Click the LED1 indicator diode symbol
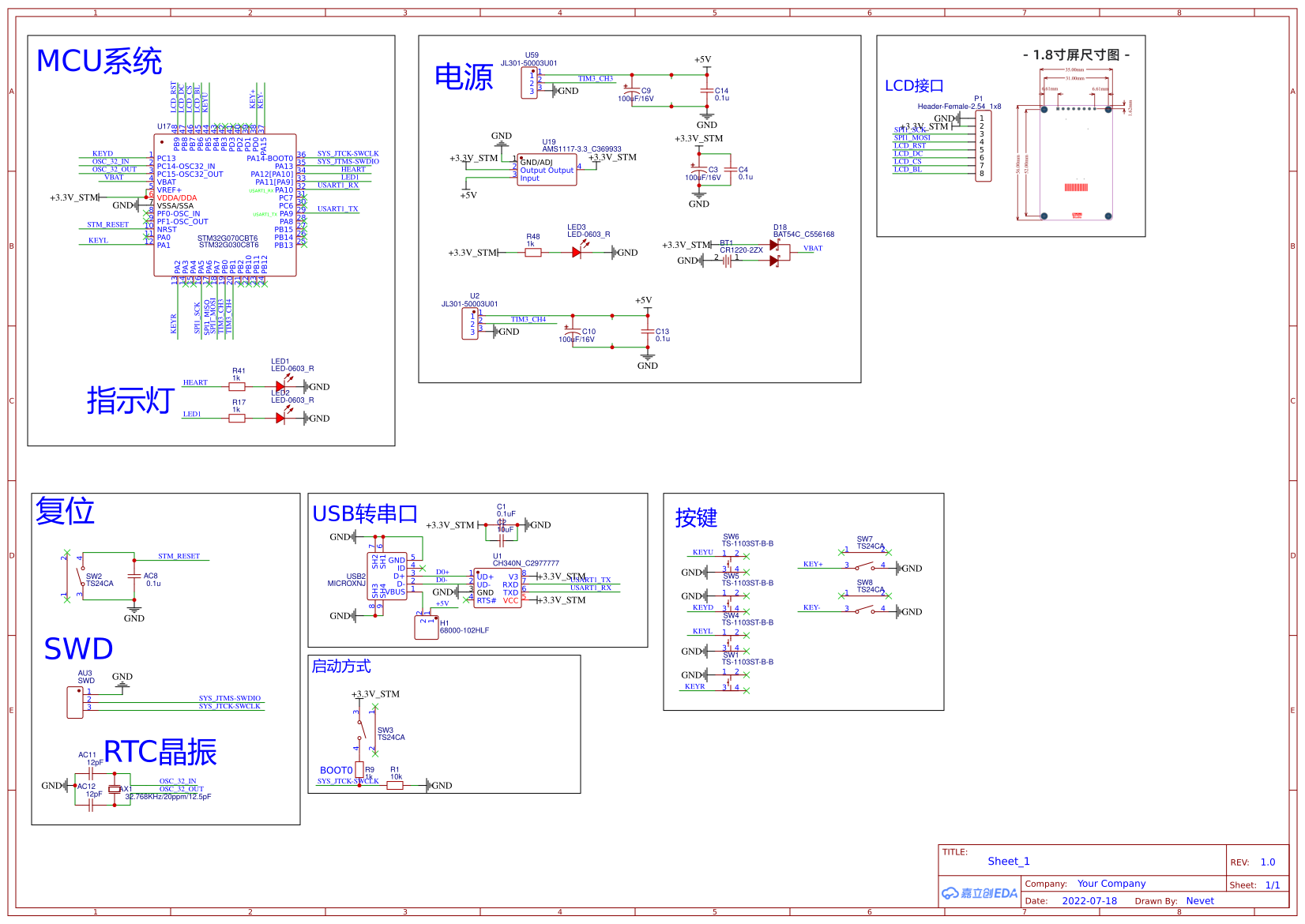1305x924 pixels. (281, 386)
